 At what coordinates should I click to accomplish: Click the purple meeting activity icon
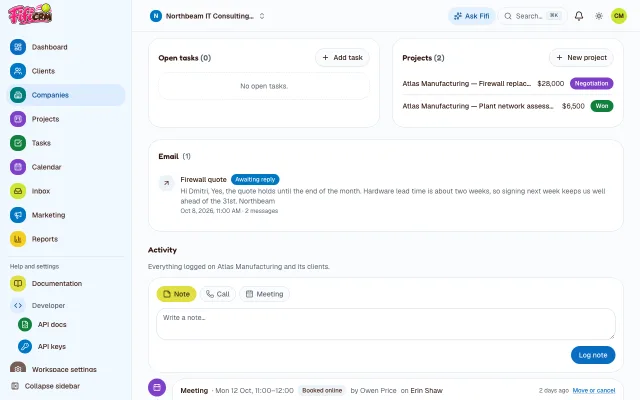click(x=157, y=387)
